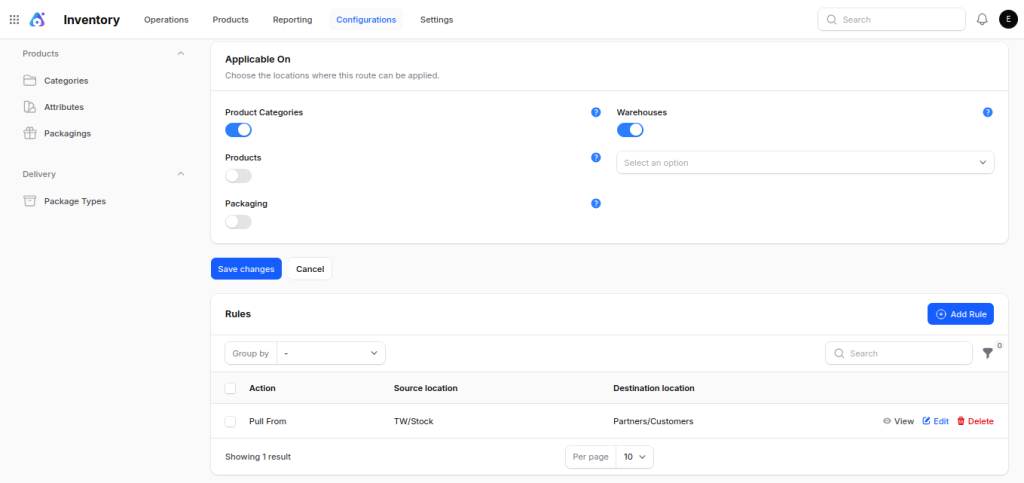The height and width of the screenshot is (483, 1024).
Task: Open the rules filter funnel icon
Action: pyautogui.click(x=987, y=353)
